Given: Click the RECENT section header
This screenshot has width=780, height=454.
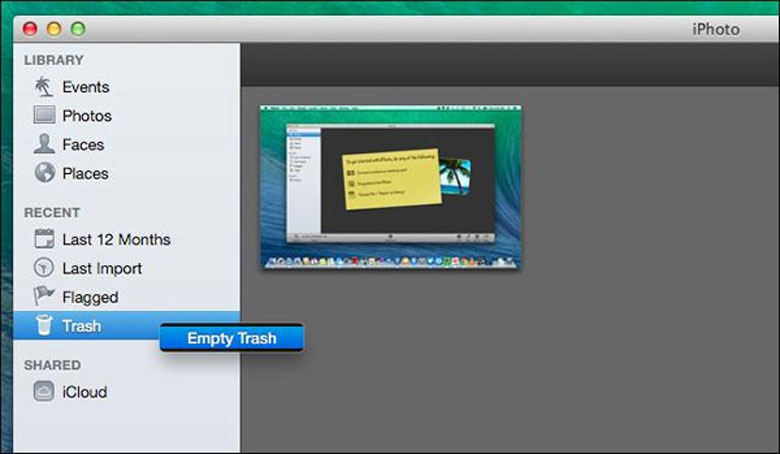Looking at the screenshot, I should click(x=52, y=213).
